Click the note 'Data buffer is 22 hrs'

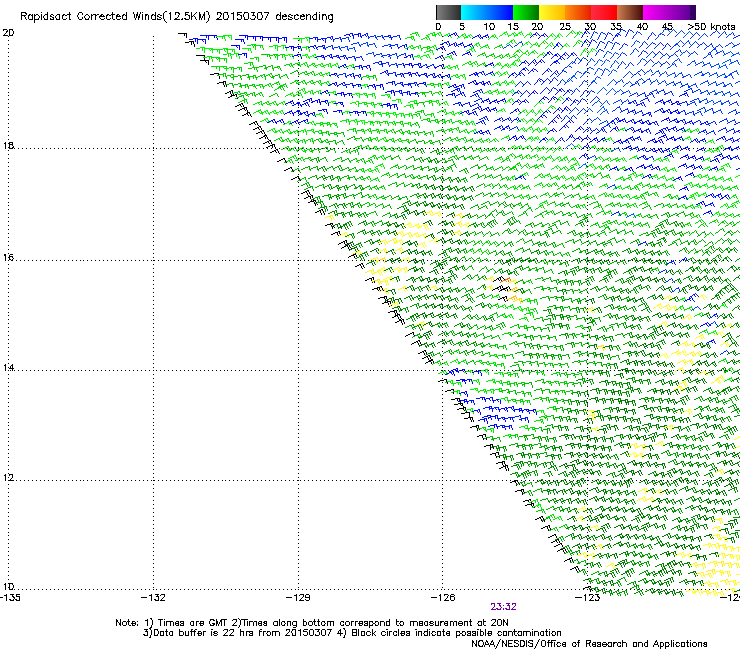[x=205, y=633]
